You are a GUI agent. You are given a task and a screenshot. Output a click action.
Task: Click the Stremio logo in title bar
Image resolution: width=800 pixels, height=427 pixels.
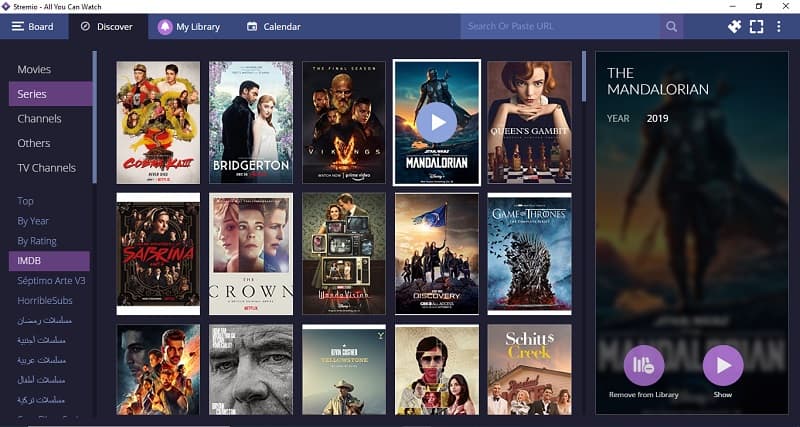click(x=6, y=7)
